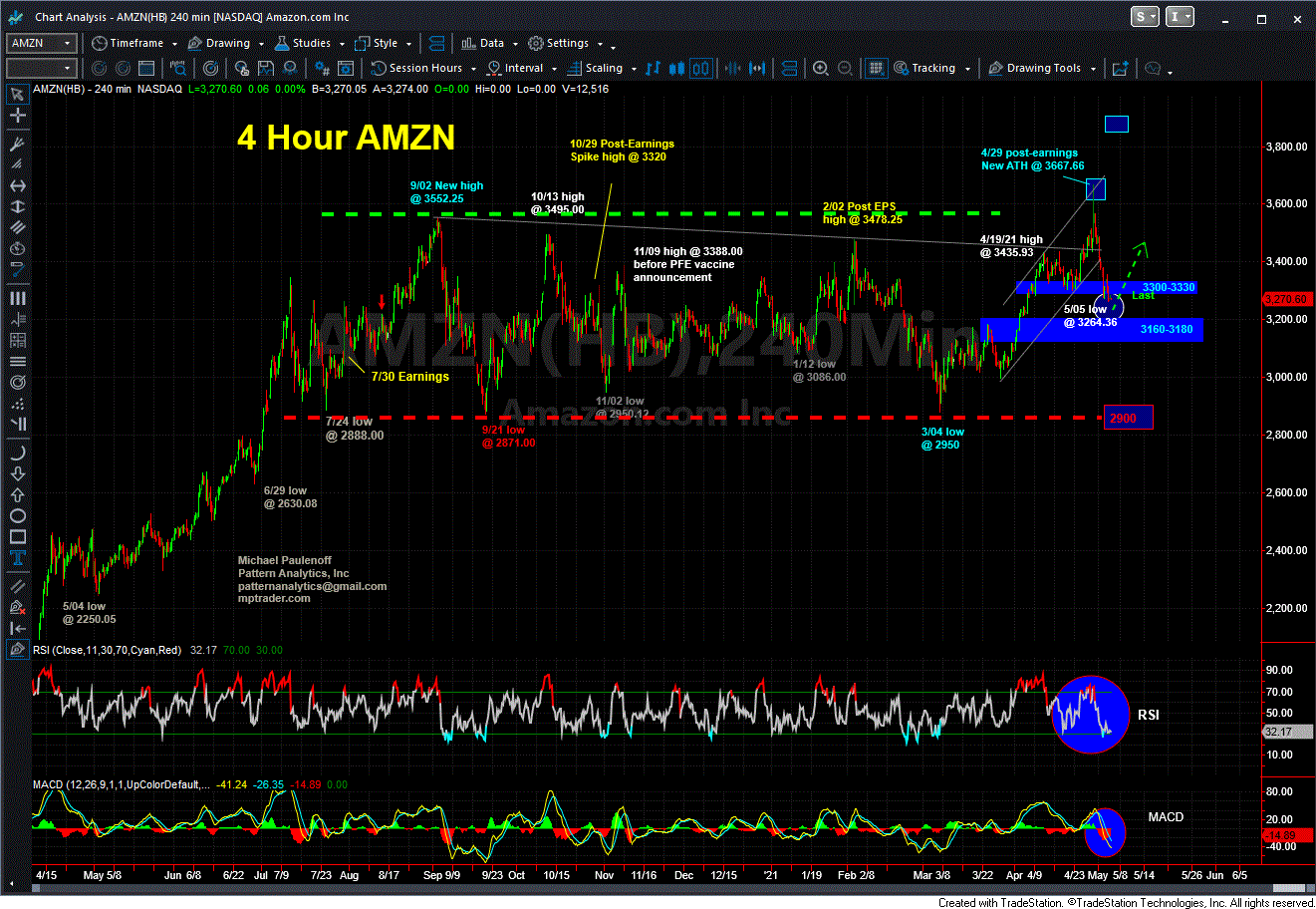
Task: Click the green dashed resistance line
Action: [662, 213]
